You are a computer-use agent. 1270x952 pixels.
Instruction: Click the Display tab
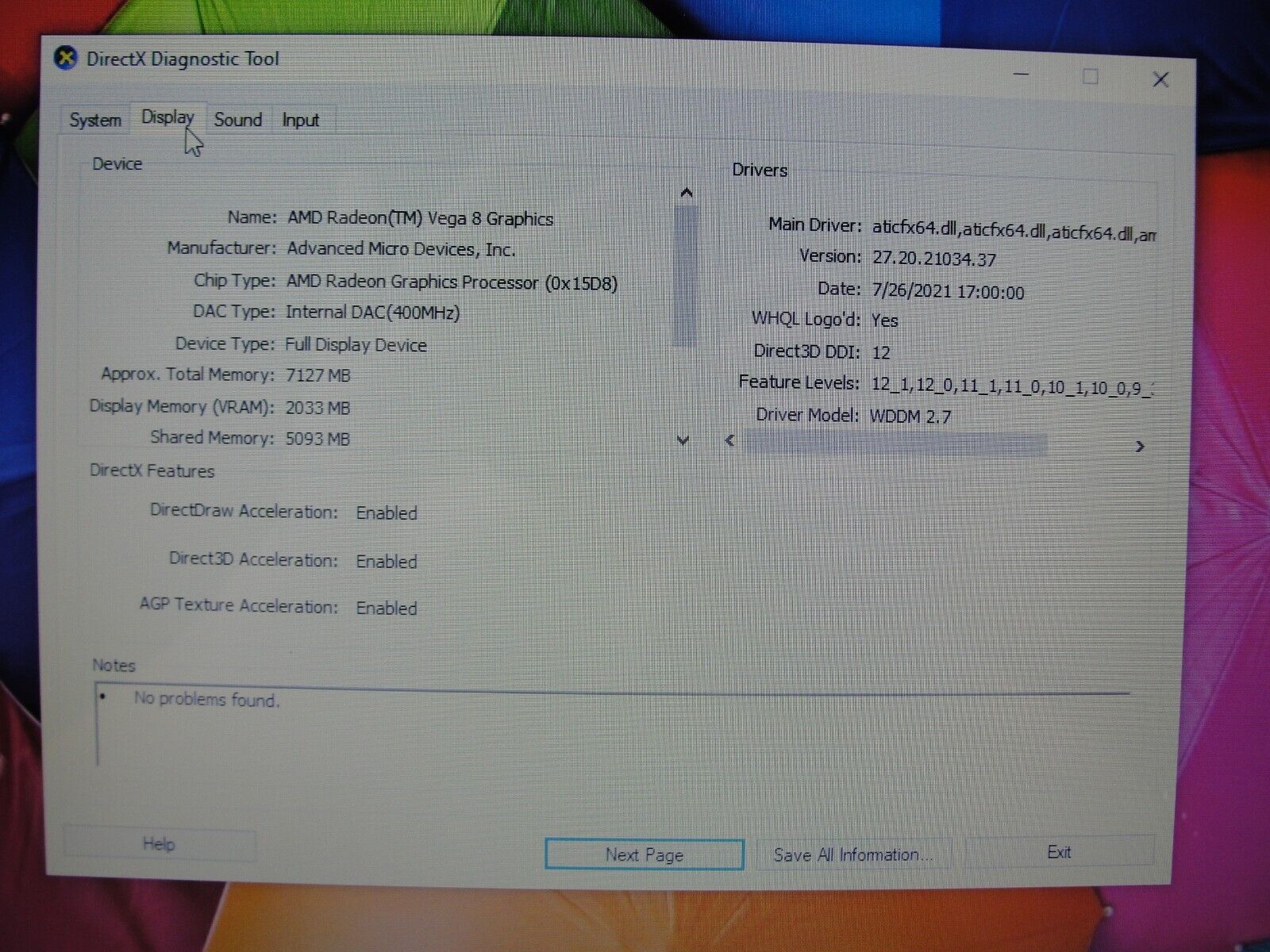[167, 117]
